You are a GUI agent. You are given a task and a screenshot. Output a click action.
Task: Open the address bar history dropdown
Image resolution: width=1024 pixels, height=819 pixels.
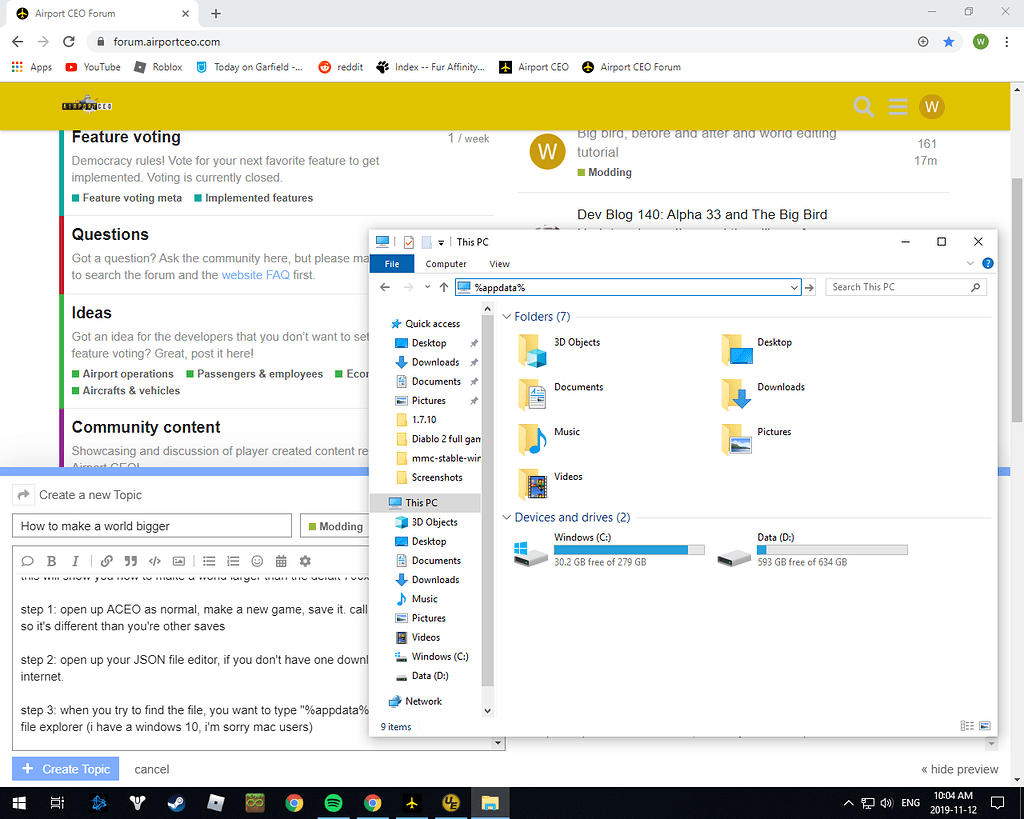pyautogui.click(x=794, y=287)
